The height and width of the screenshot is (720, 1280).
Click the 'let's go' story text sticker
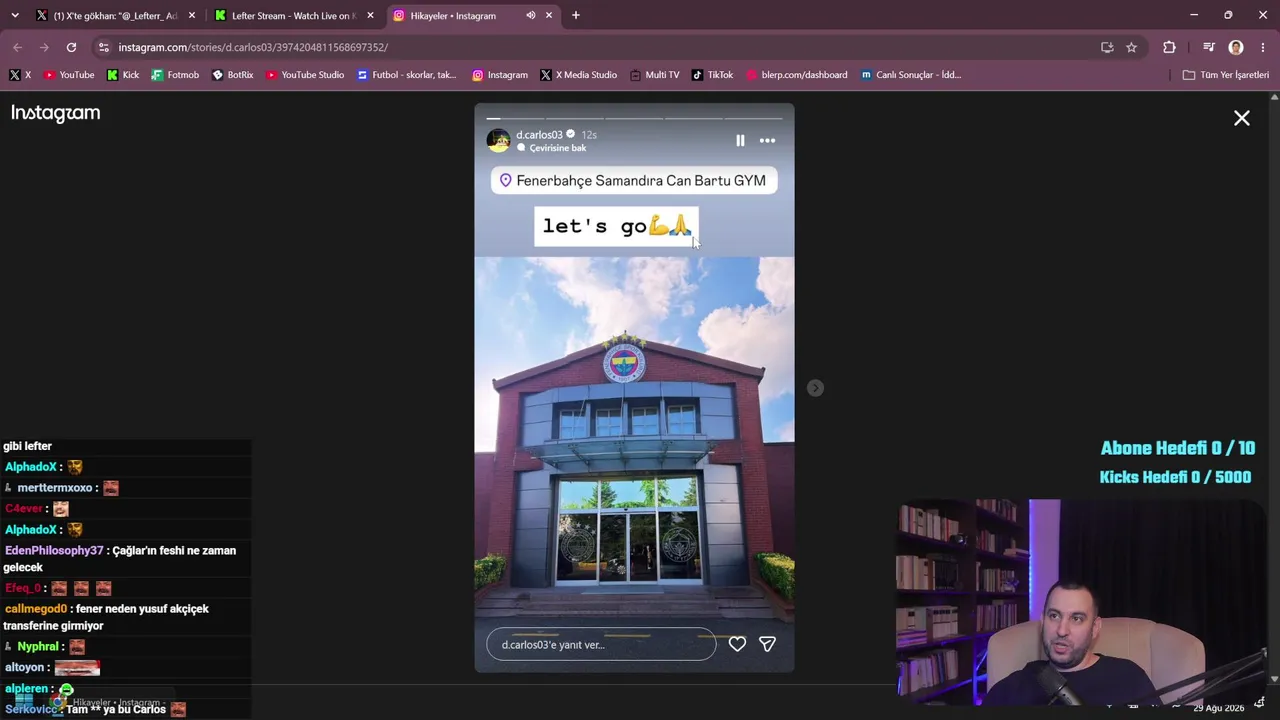pyautogui.click(x=616, y=226)
